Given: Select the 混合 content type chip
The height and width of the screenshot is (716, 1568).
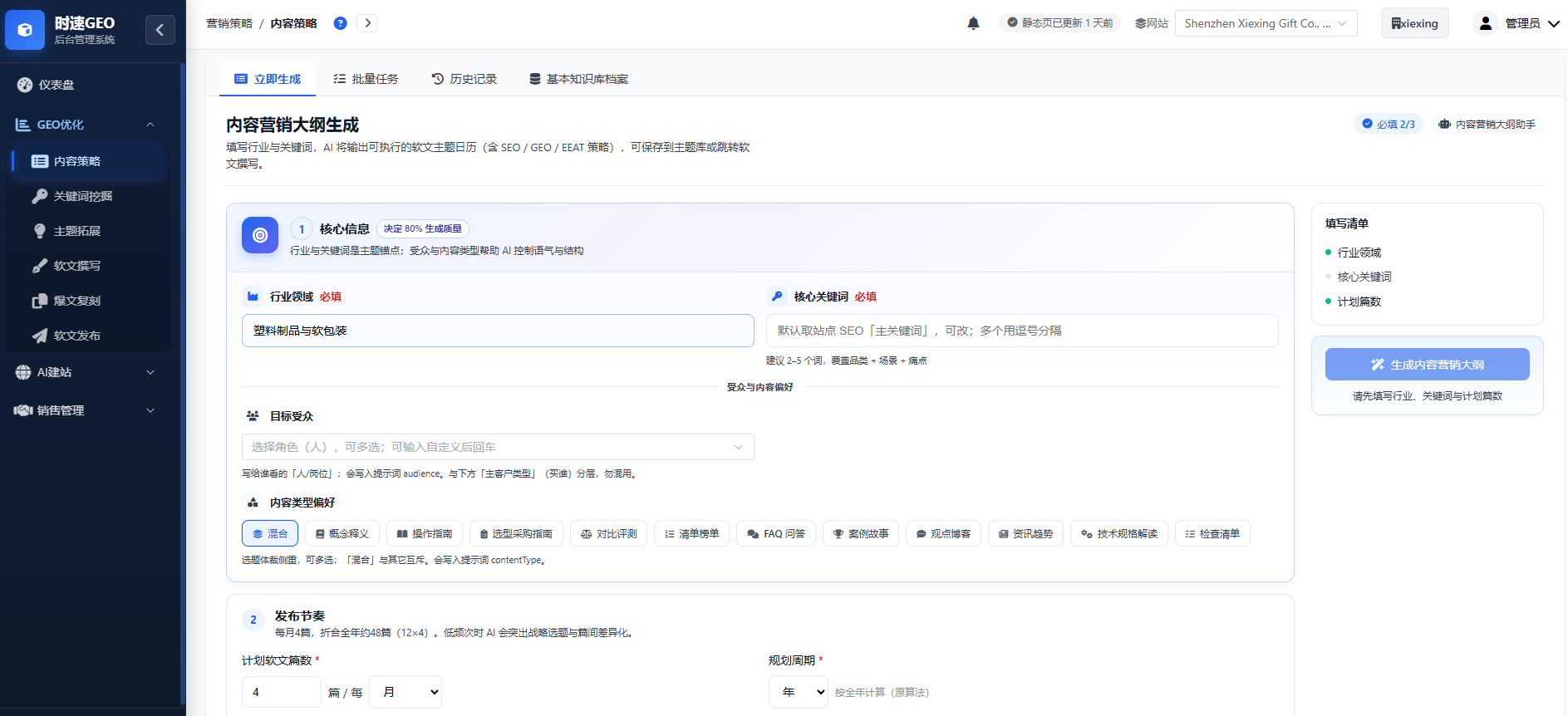Looking at the screenshot, I should point(270,533).
